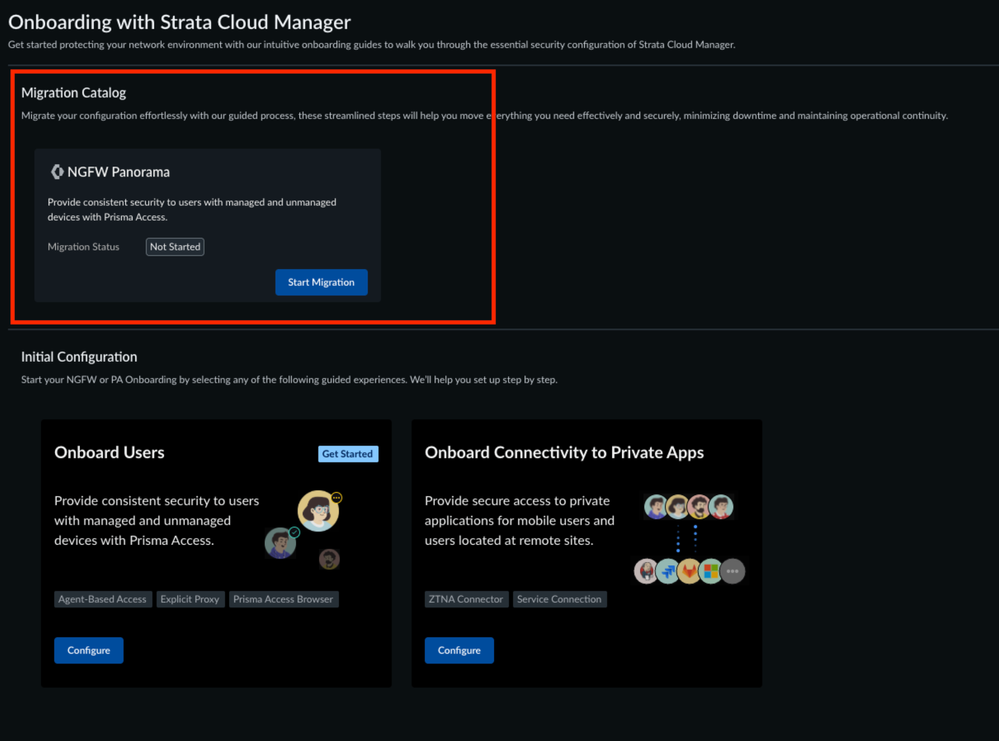The width and height of the screenshot is (999, 741).
Task: Click the Initial Configuration heading
Action: (x=79, y=357)
